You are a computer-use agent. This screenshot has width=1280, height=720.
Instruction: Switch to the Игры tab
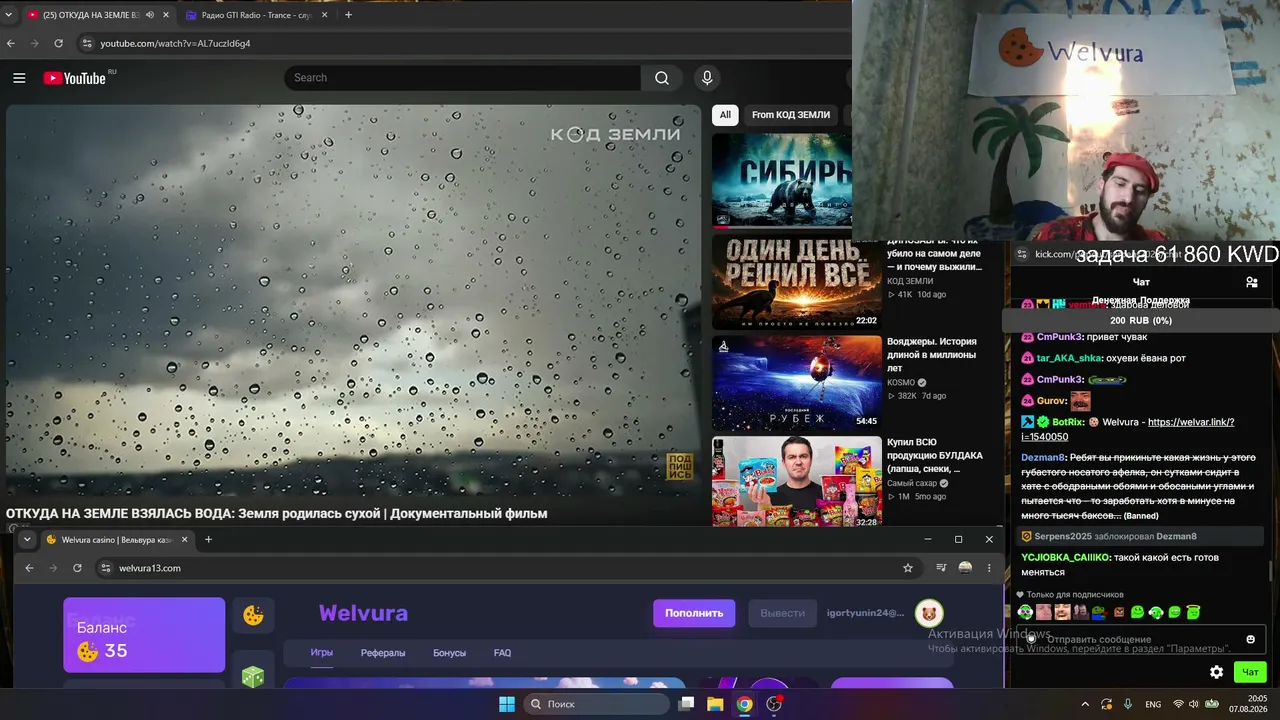pos(322,653)
